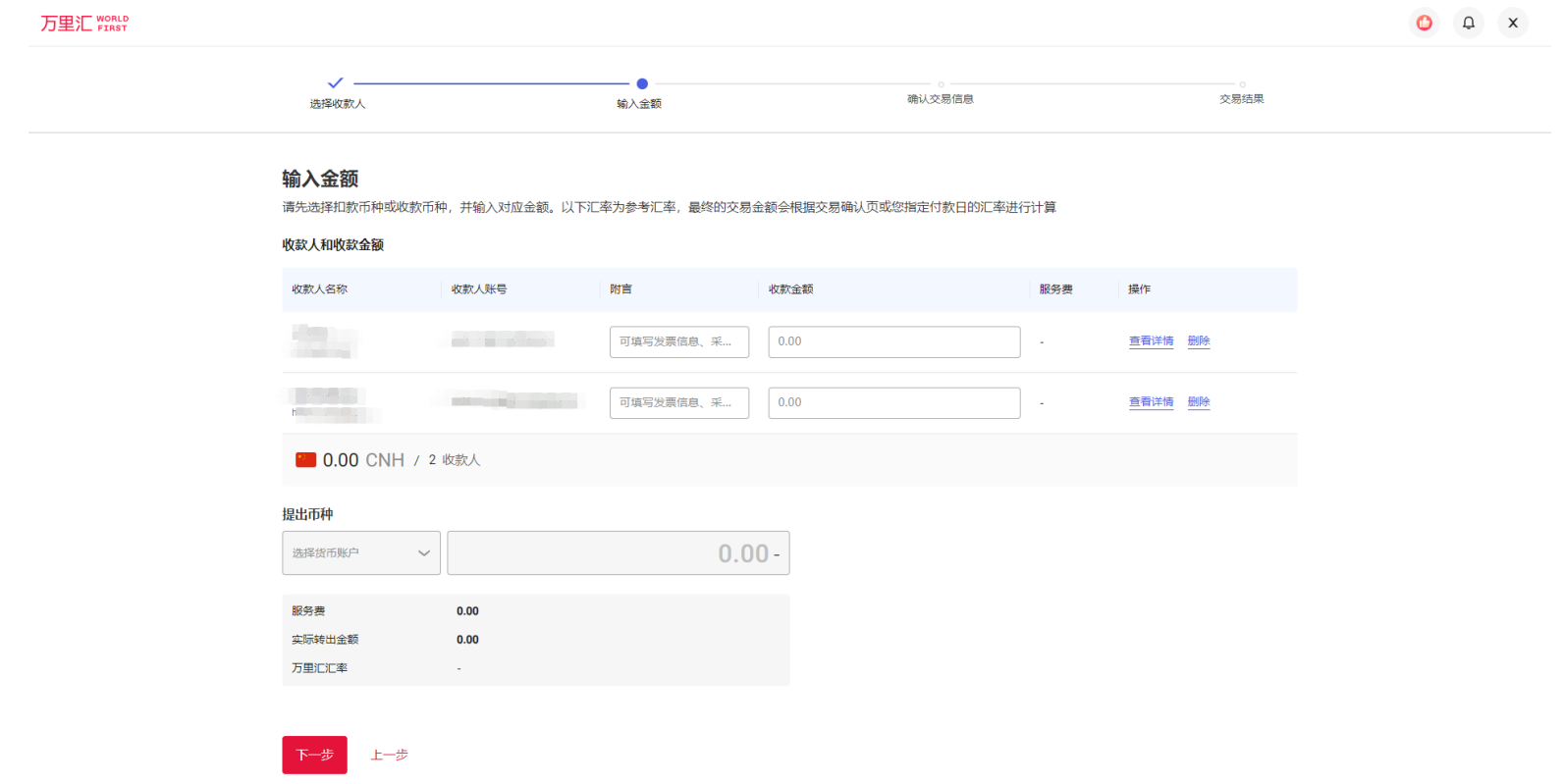Select the 交易结果 step label
The image size is (1563, 784).
[x=1241, y=99]
